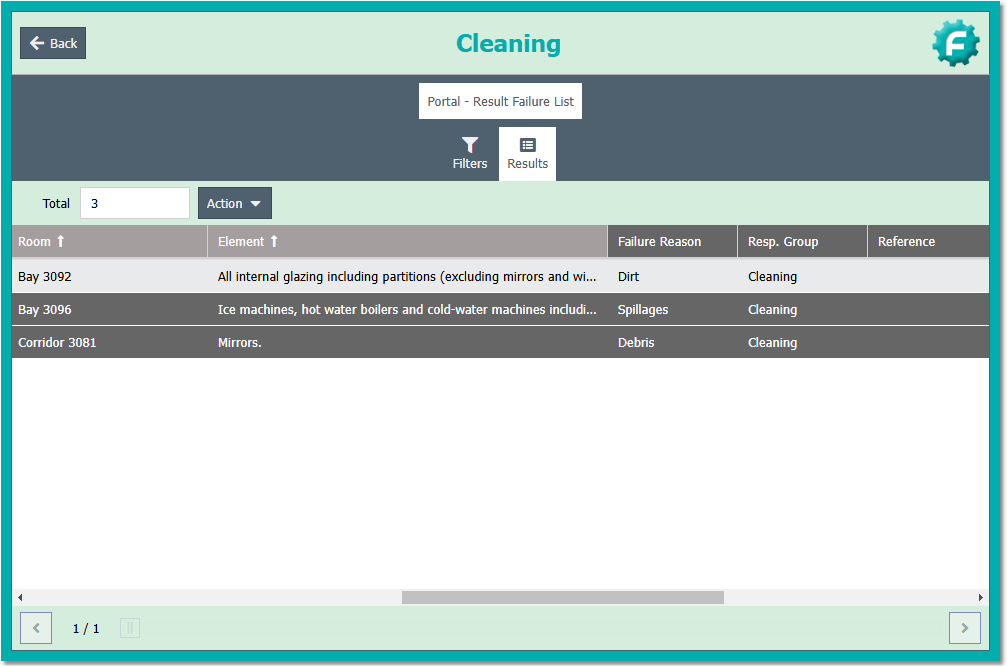The image size is (1007, 668).
Task: Click the internal glazing element cell
Action: 407,276
